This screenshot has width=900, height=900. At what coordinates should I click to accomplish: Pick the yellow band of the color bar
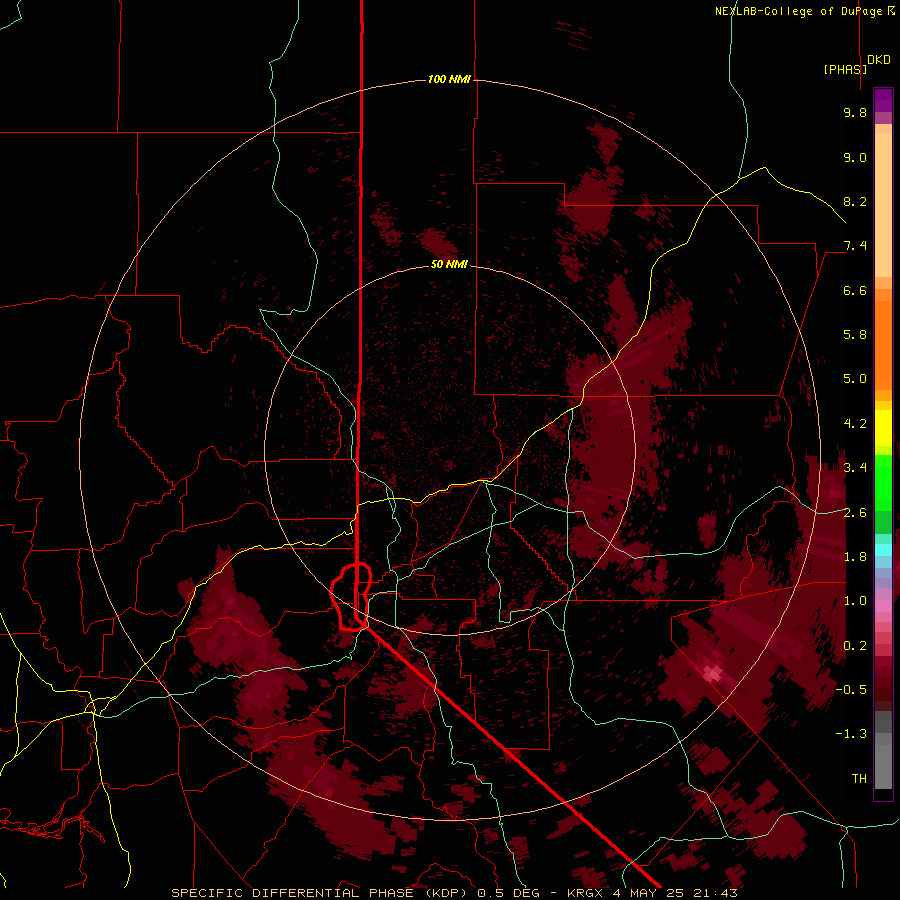pyautogui.click(x=883, y=428)
